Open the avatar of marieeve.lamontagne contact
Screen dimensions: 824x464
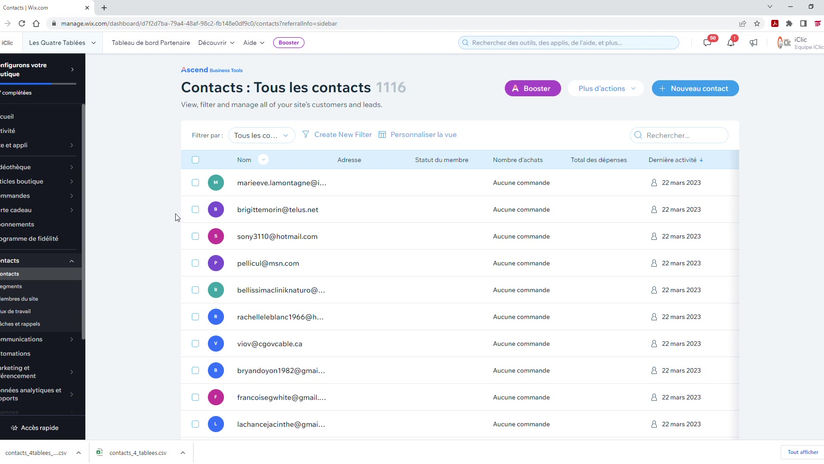click(x=215, y=182)
